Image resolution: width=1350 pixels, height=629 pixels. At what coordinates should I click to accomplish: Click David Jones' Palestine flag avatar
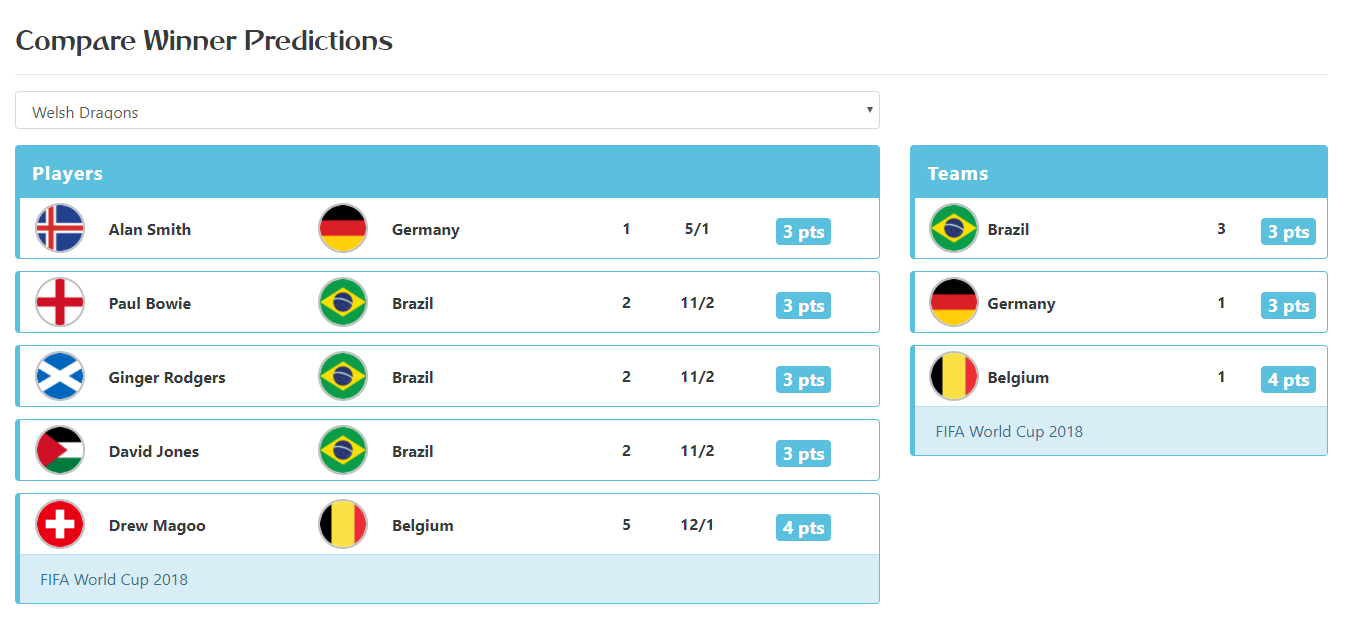pos(60,450)
